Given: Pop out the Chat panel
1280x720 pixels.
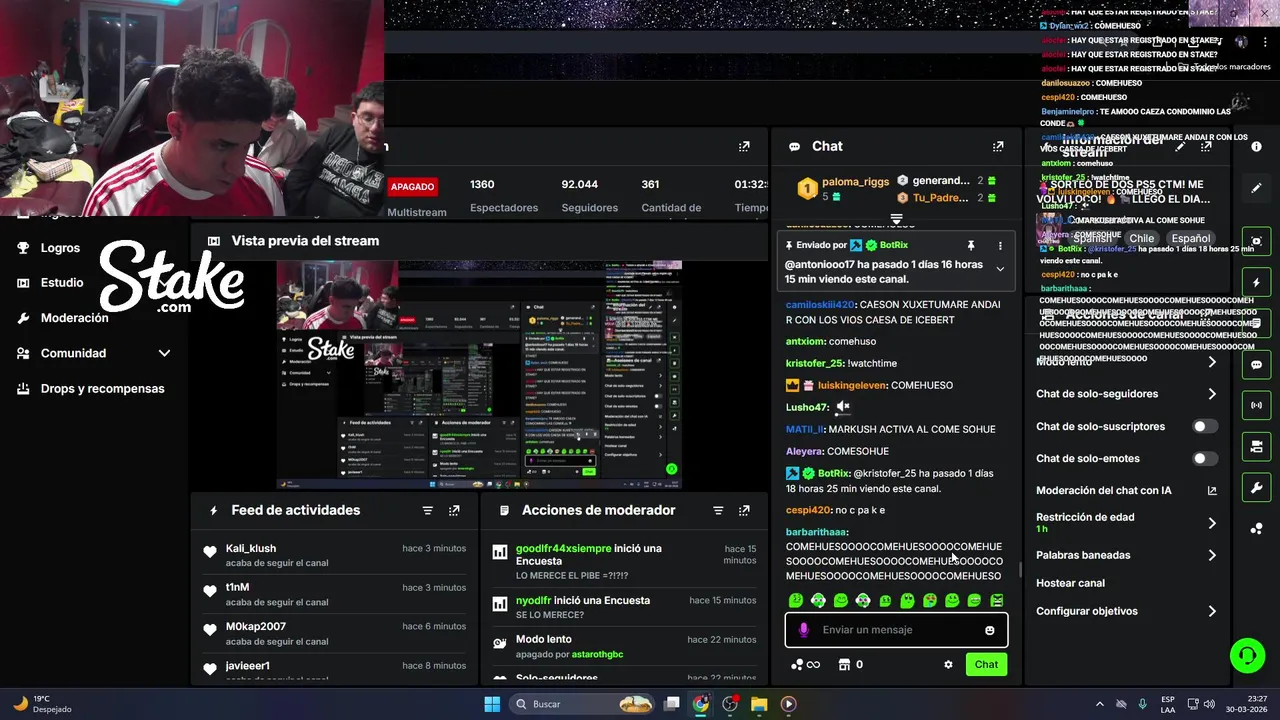Looking at the screenshot, I should (998, 146).
